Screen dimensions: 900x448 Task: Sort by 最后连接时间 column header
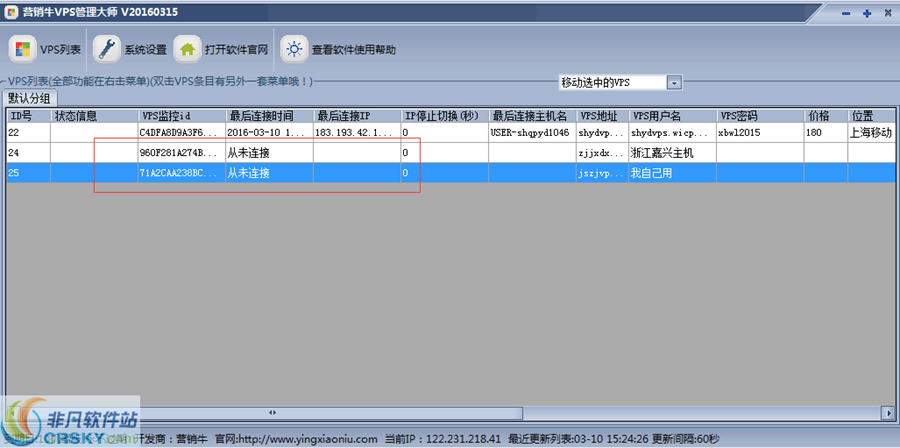click(x=269, y=116)
